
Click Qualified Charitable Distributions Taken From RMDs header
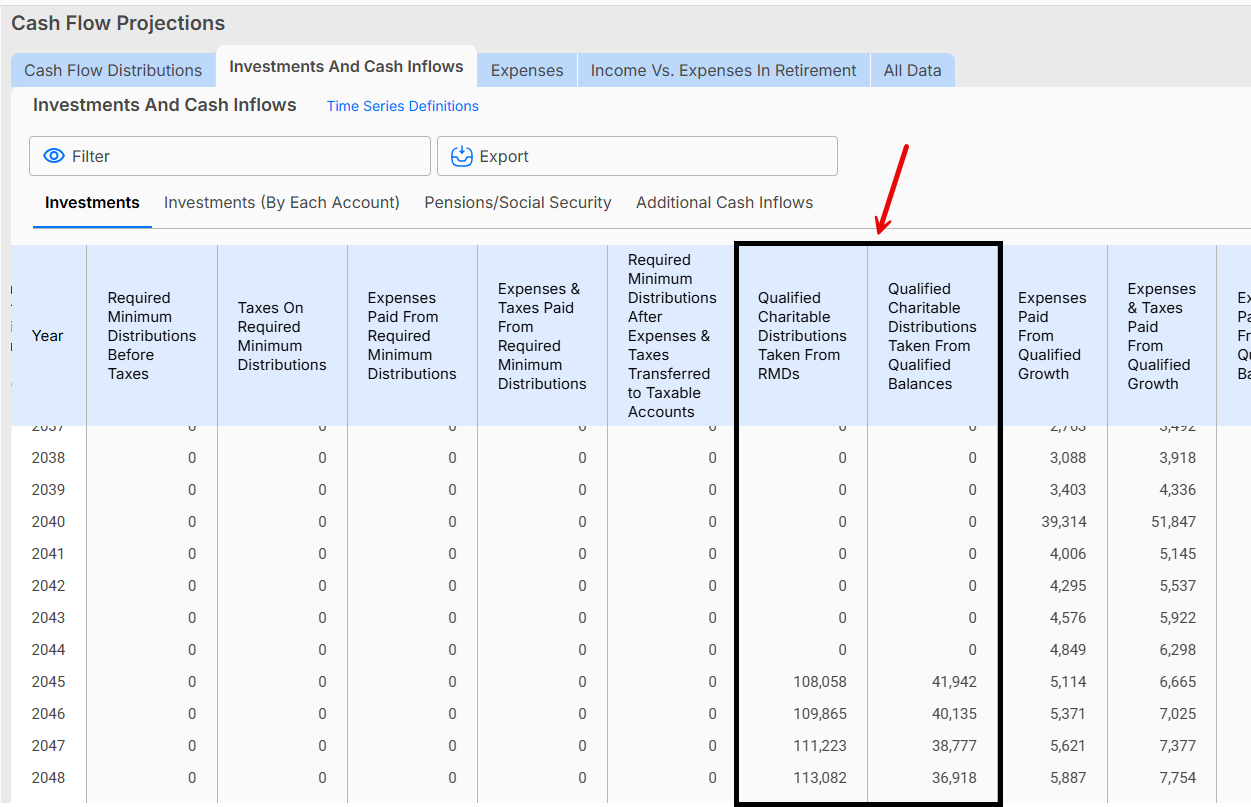tap(802, 336)
